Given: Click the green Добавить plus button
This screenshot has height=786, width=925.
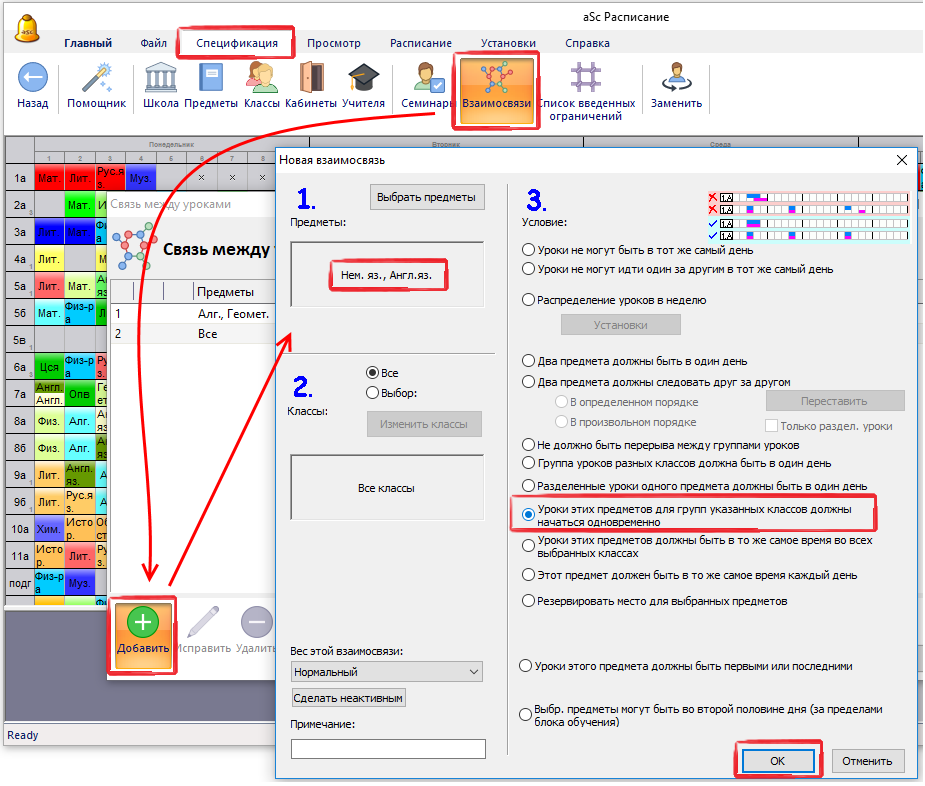Looking at the screenshot, I should point(142,623).
